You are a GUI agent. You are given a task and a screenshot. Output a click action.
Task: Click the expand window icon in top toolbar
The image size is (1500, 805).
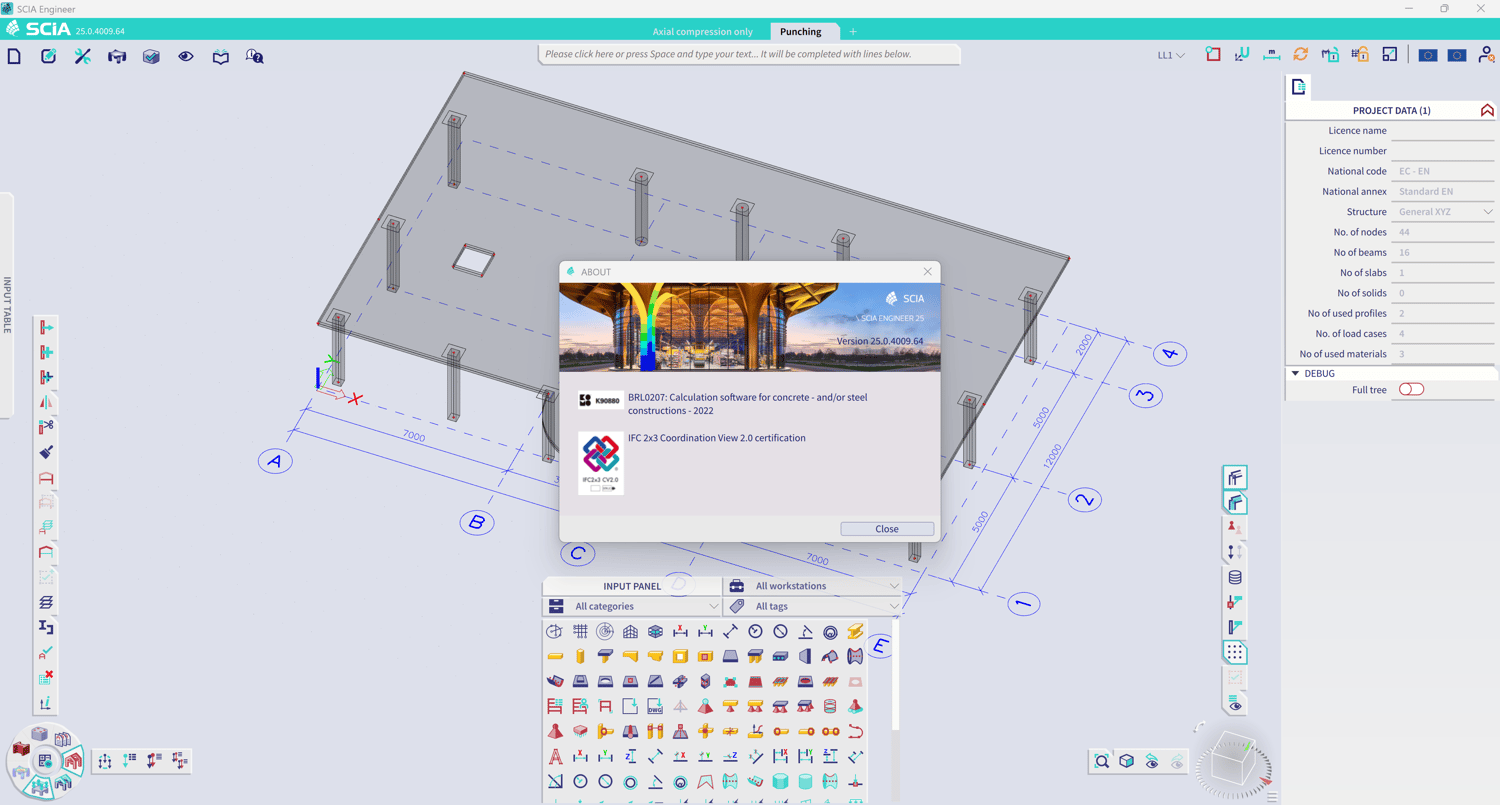pos(1390,54)
